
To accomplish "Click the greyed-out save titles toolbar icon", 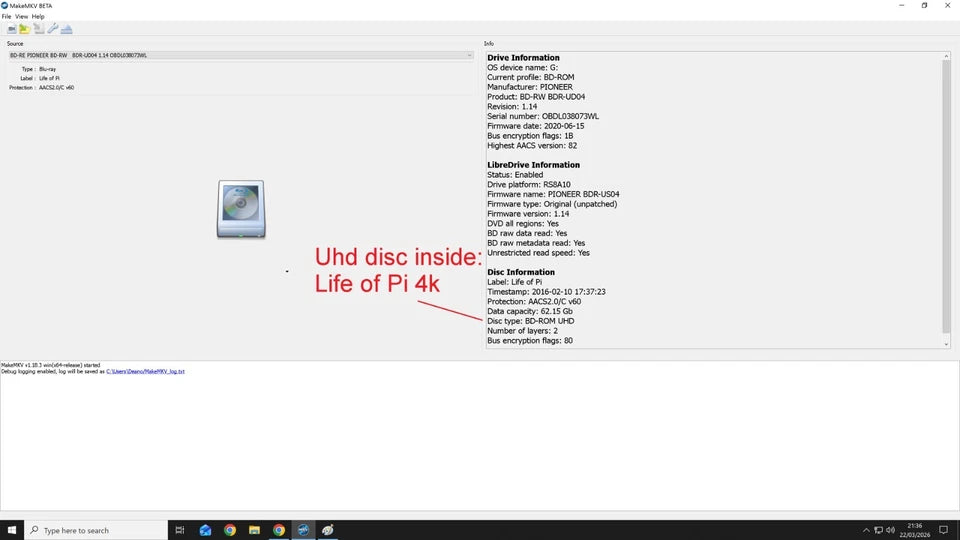I will pyautogui.click(x=39, y=29).
